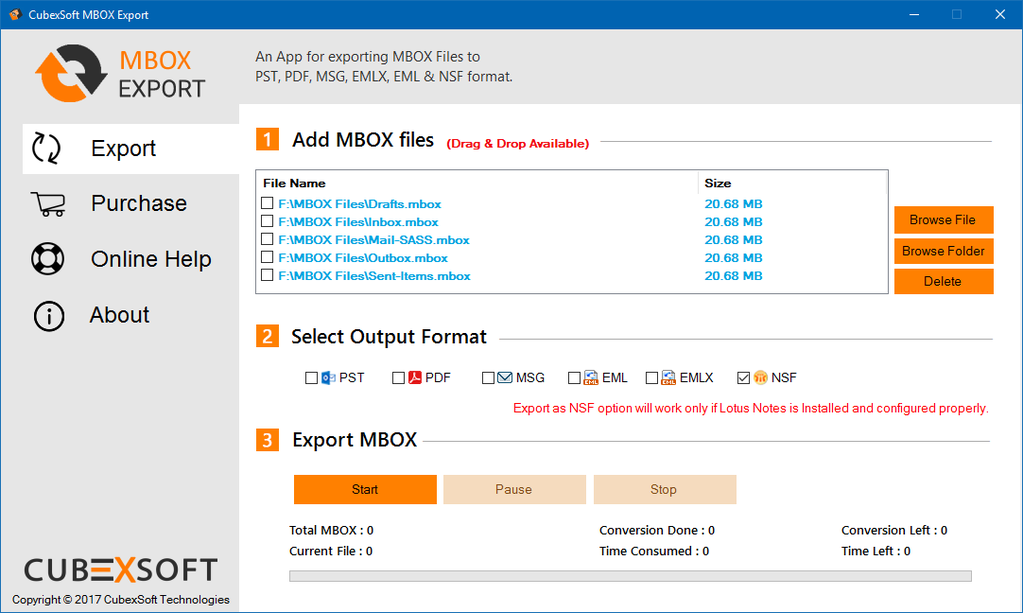Click the NSF Lotus Notes icon
Viewport: 1023px width, 613px height.
pyautogui.click(x=760, y=378)
